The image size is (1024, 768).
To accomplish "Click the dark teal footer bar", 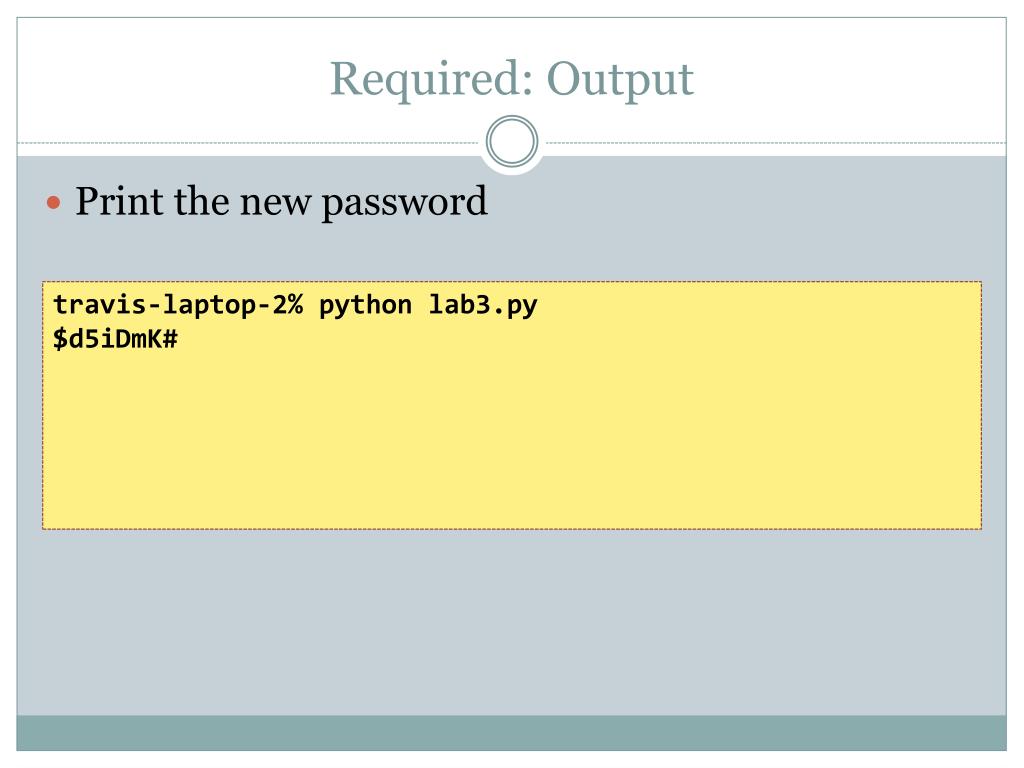I will pos(511,733).
